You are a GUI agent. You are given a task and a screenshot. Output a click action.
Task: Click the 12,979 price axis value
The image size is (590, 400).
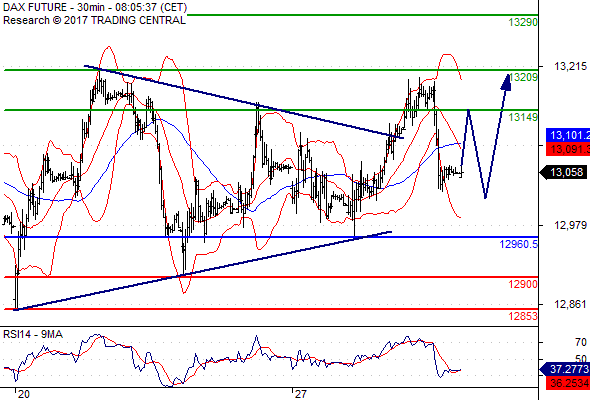pos(570,225)
